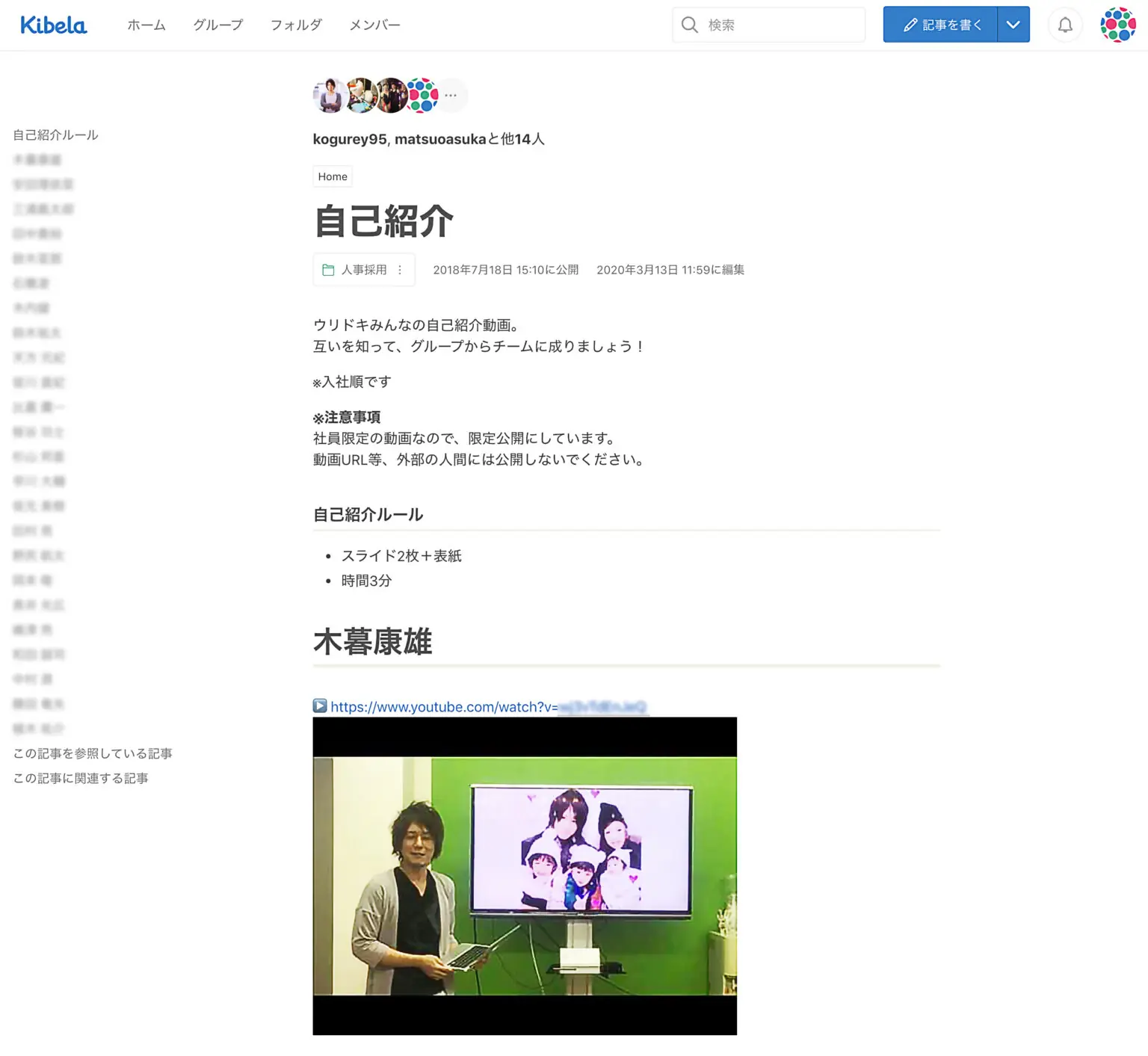The height and width of the screenshot is (1056, 1148).
Task: Open the pencil icon on 記事を書く
Action: pyautogui.click(x=909, y=24)
